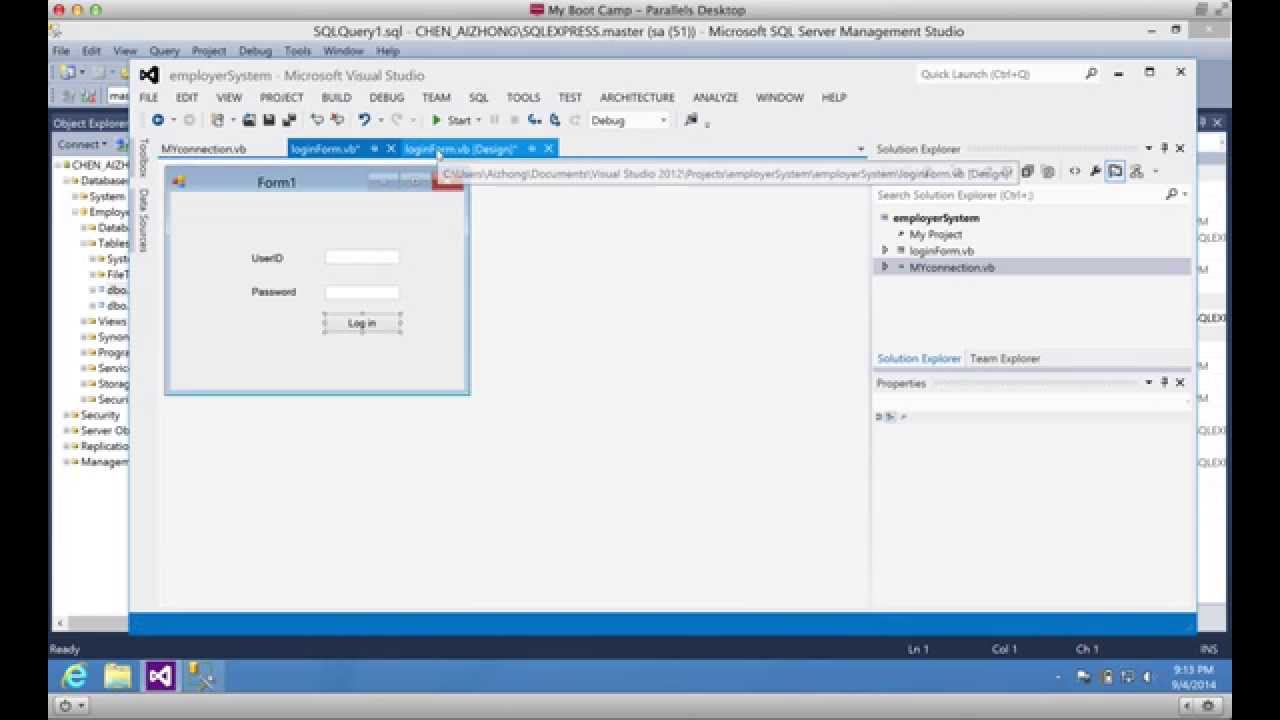Open the Debug configuration dropdown

[663, 120]
